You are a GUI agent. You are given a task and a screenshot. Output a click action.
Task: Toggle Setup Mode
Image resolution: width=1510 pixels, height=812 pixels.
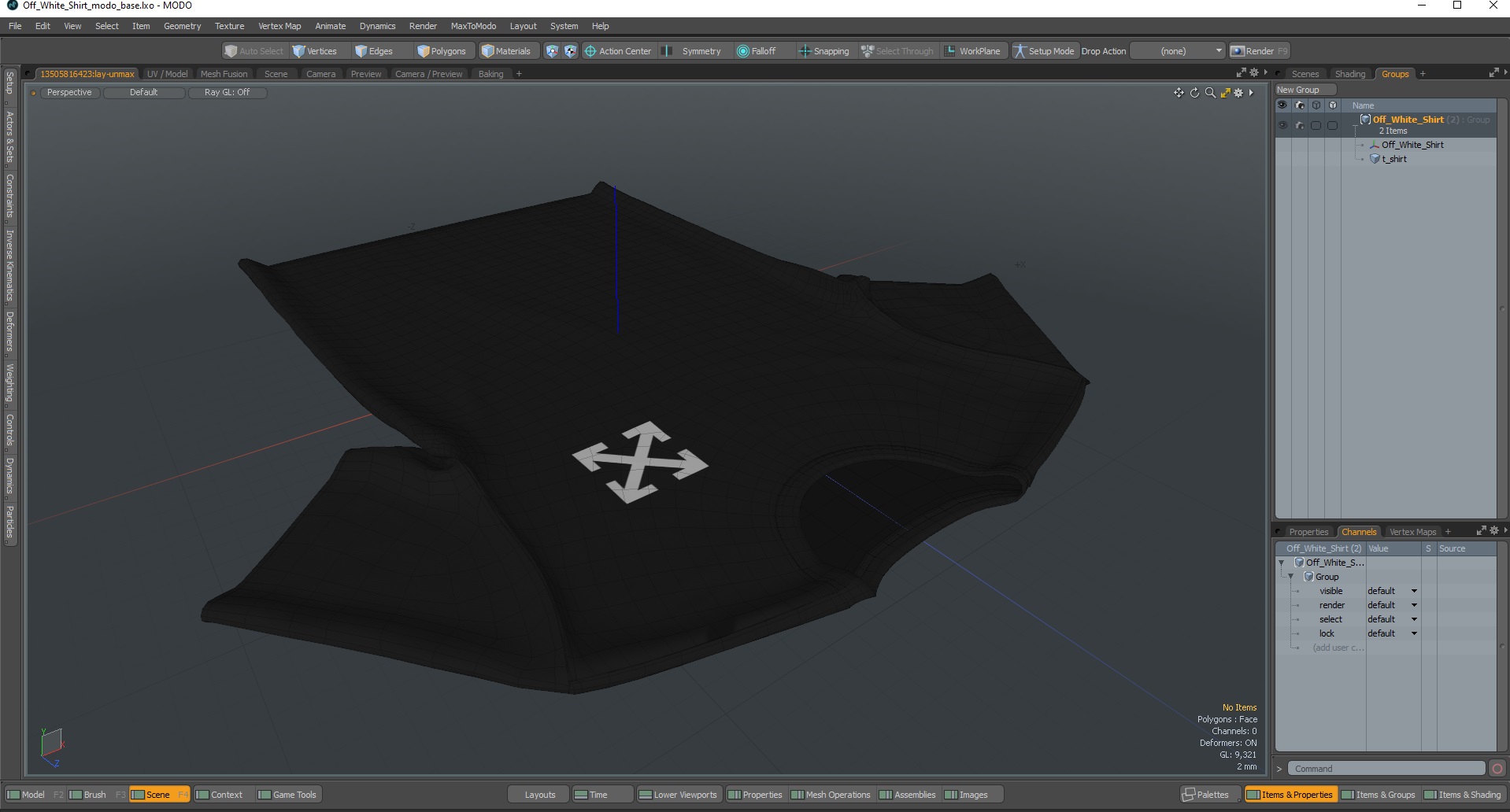click(1044, 51)
